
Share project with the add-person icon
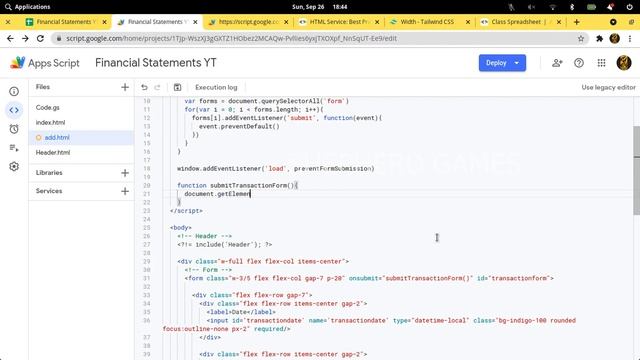(x=557, y=63)
